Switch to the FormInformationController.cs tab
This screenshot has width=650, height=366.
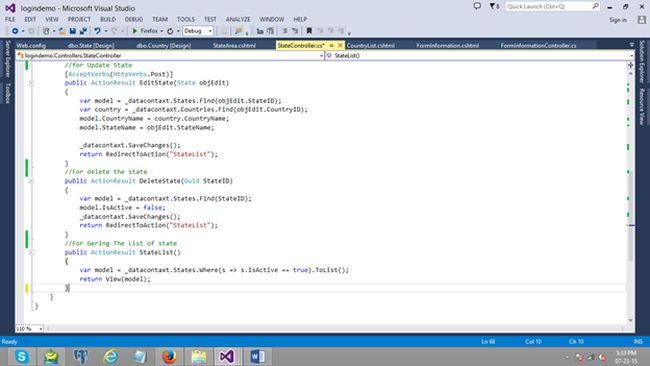pyautogui.click(x=538, y=46)
